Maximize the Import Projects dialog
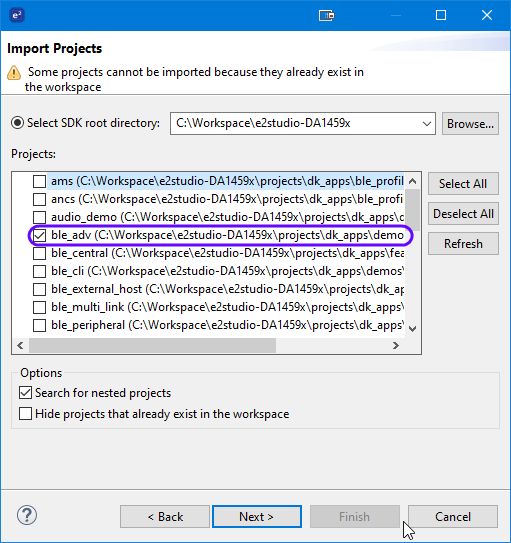 coord(441,15)
